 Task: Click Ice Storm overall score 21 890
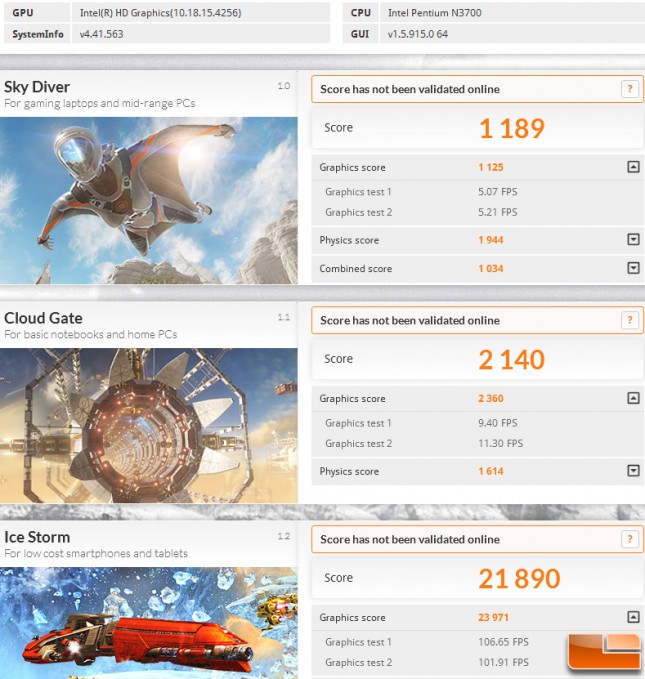pyautogui.click(x=519, y=579)
